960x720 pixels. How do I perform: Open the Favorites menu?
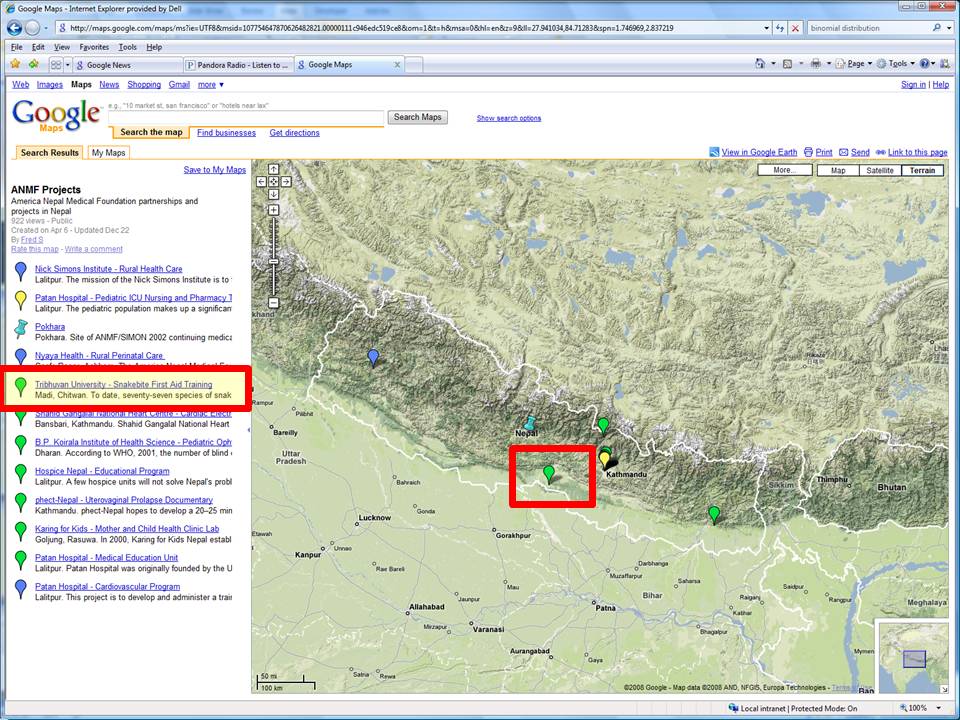point(94,47)
